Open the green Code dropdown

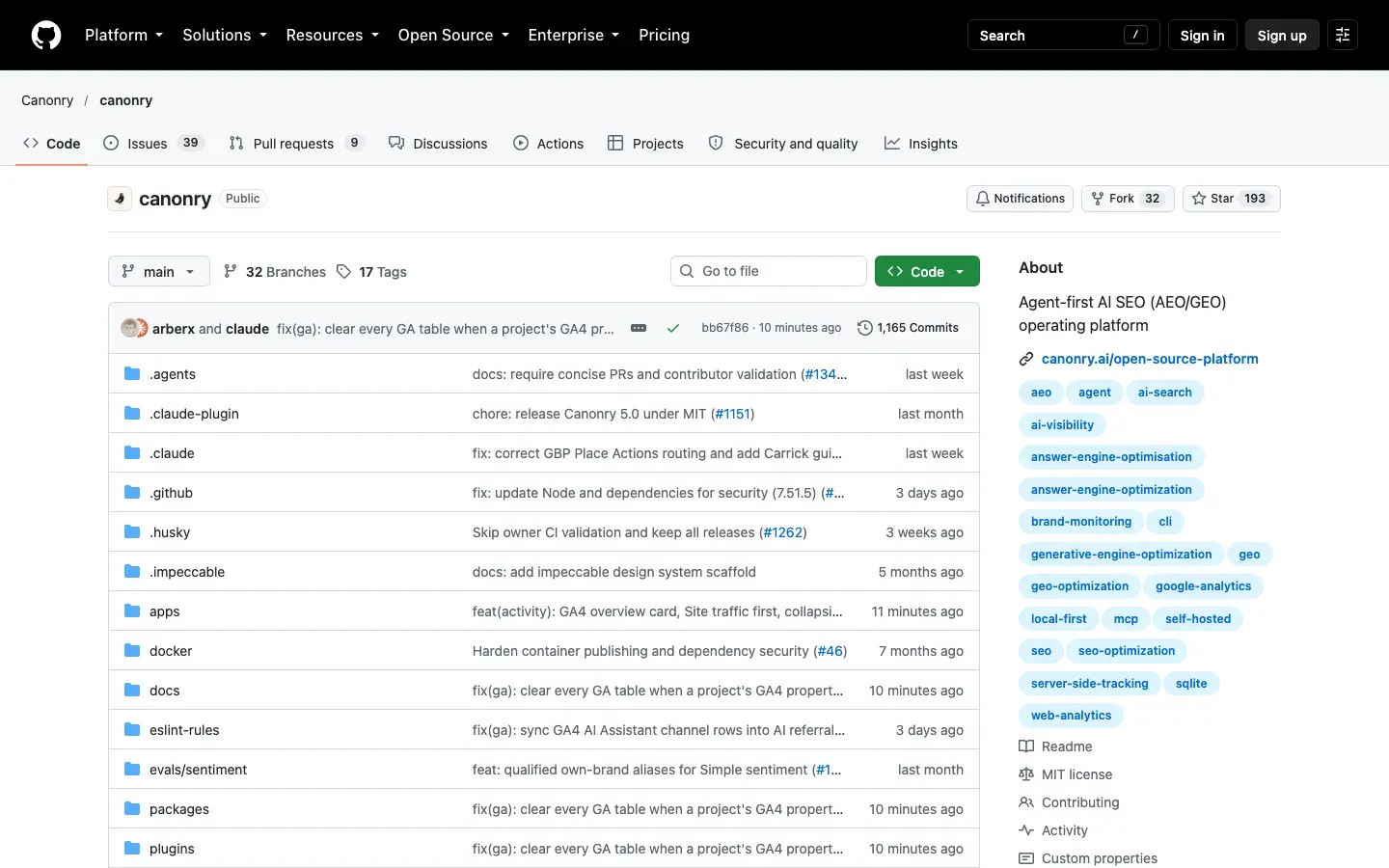[x=927, y=272]
